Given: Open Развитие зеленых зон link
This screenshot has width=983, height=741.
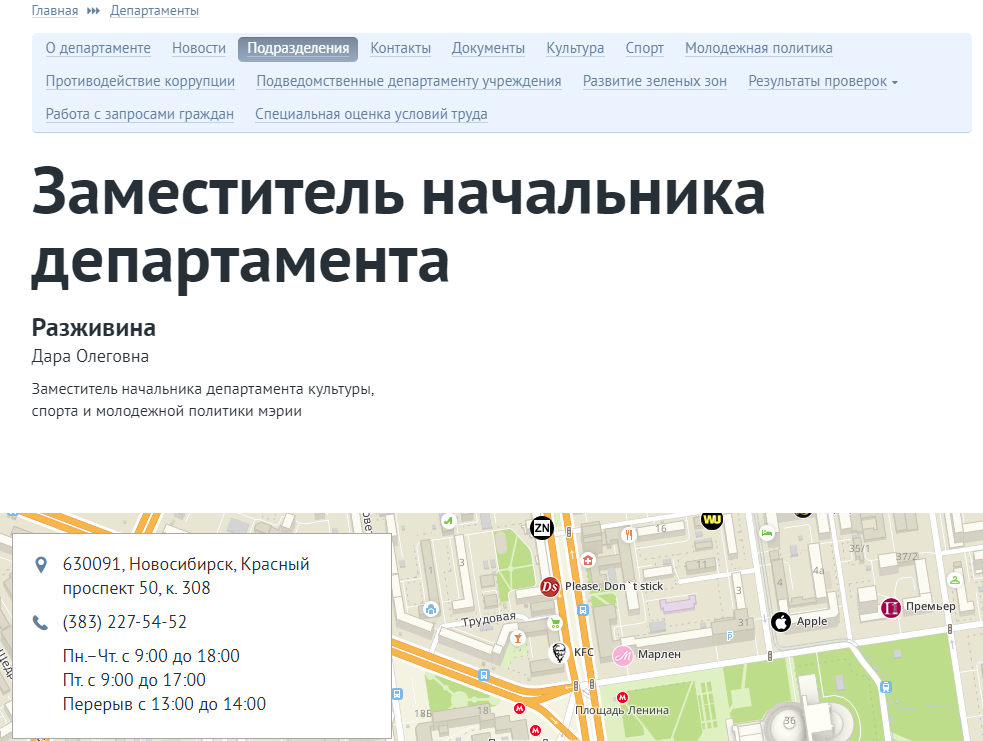Looking at the screenshot, I should [654, 81].
